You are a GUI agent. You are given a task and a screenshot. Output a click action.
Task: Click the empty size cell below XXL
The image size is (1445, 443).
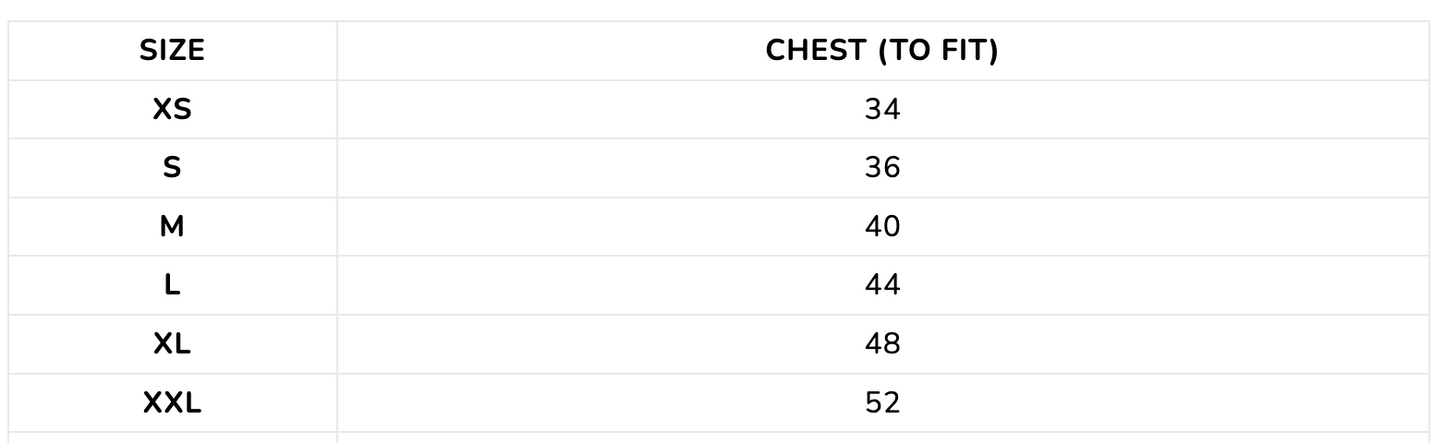pos(172,437)
